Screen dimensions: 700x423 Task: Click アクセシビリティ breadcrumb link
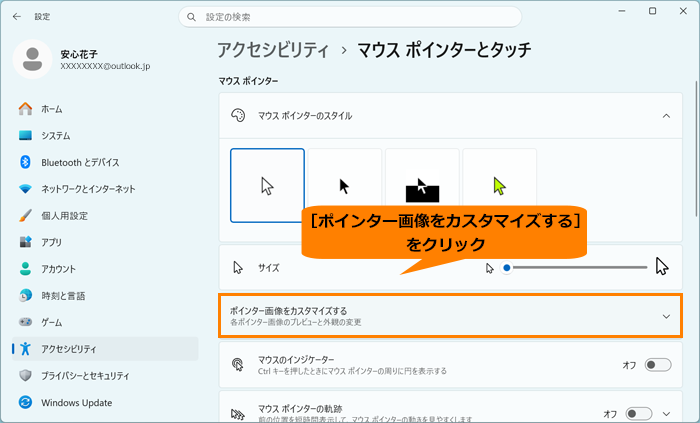(273, 50)
